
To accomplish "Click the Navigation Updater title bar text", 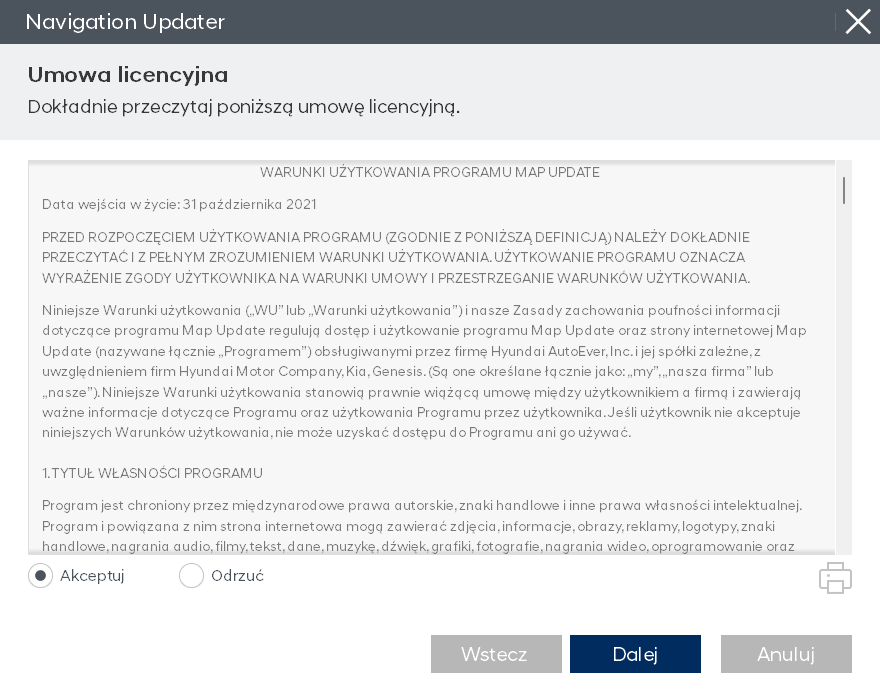I will click(x=125, y=22).
